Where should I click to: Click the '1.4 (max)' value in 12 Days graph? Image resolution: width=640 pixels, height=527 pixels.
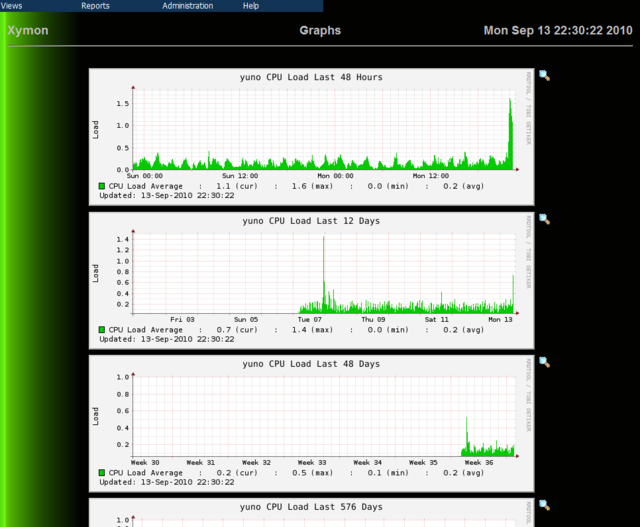[x=312, y=330]
